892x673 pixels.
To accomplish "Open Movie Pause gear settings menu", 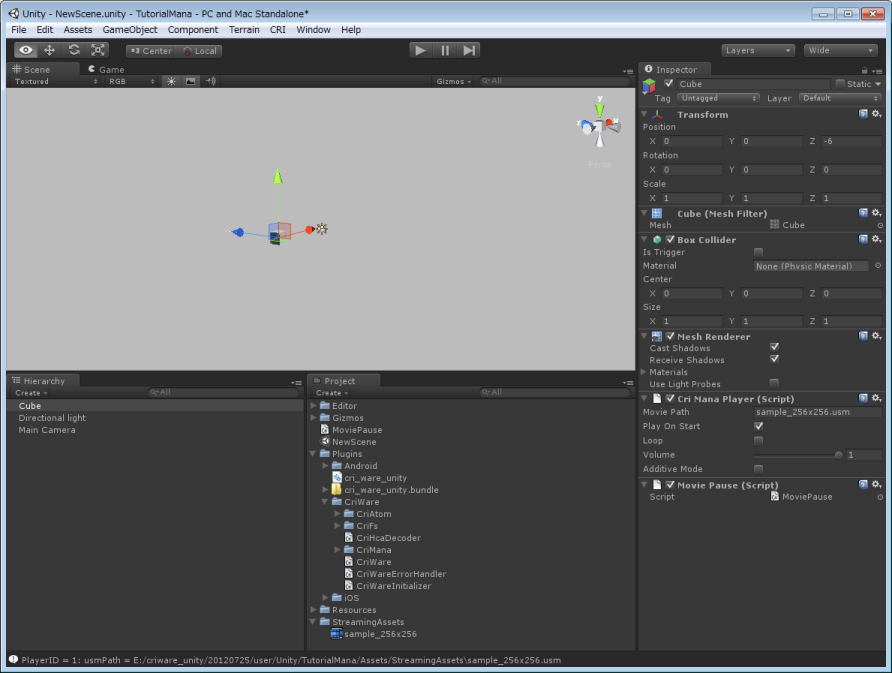I will (x=877, y=485).
